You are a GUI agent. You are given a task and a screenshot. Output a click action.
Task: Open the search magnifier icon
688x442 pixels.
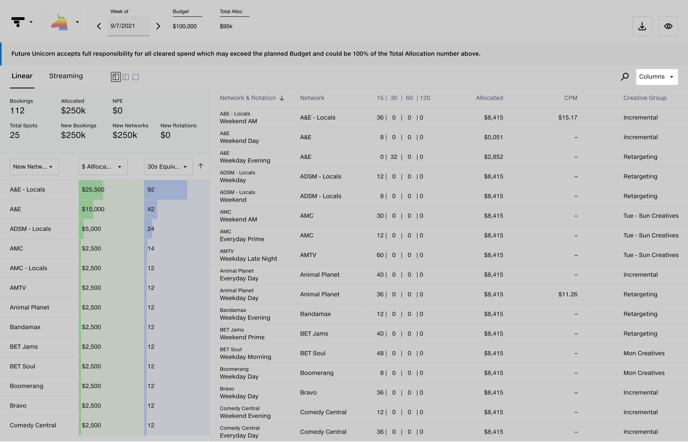click(624, 77)
